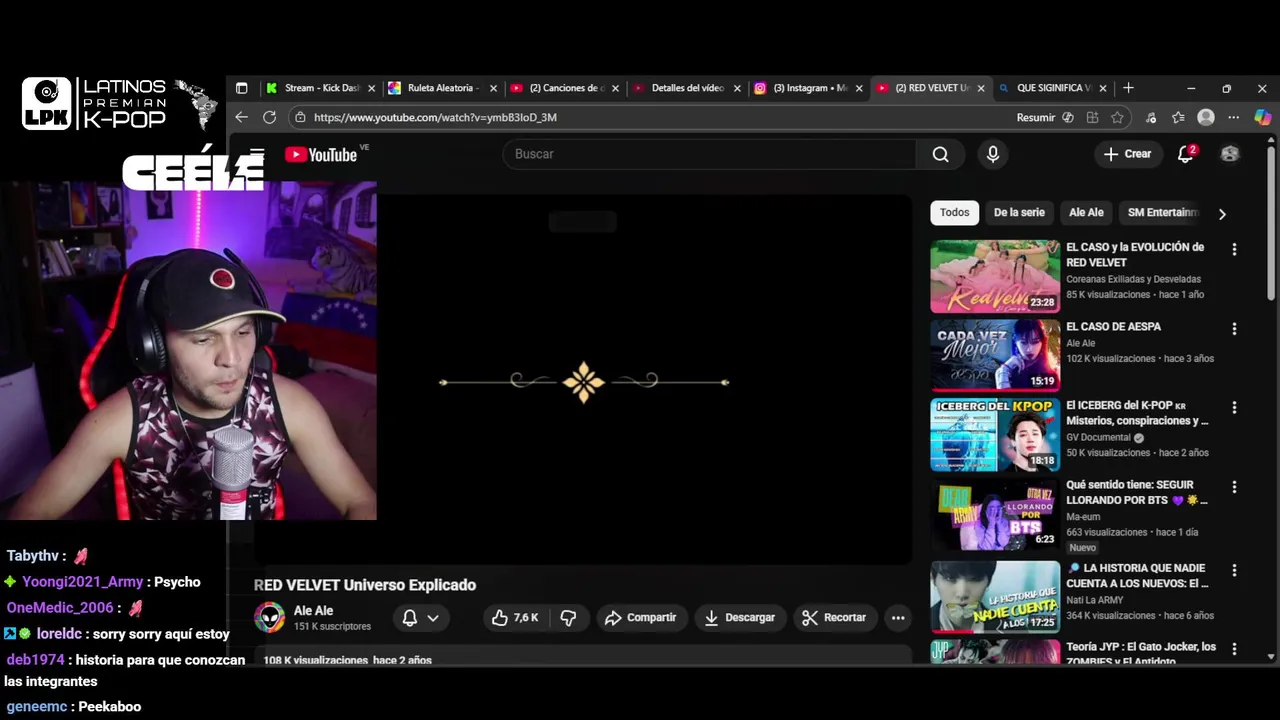1280x720 pixels.
Task: Dislike the video with thumbs down
Action: 568,618
